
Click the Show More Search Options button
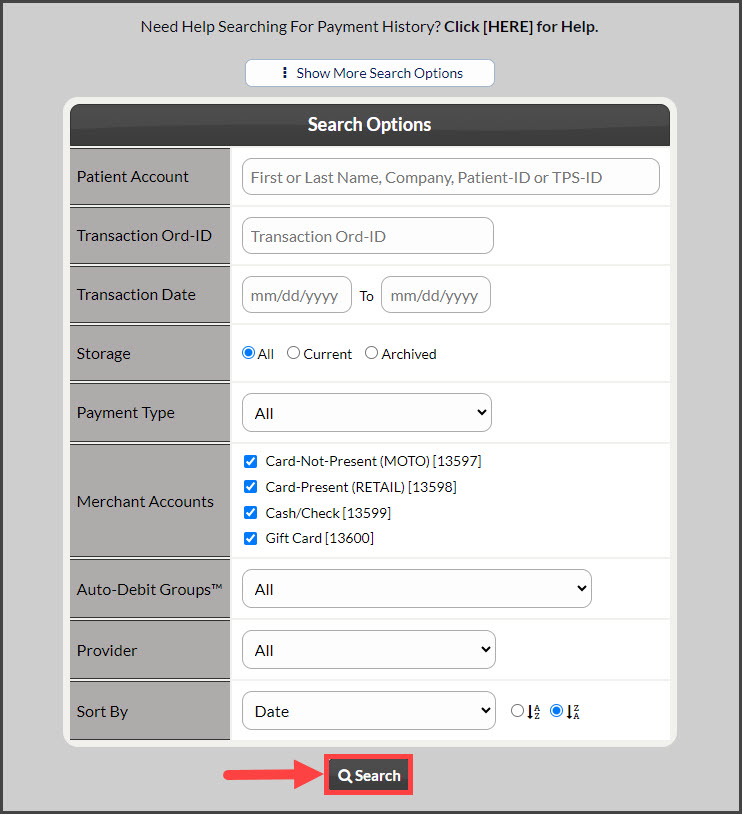(369, 73)
